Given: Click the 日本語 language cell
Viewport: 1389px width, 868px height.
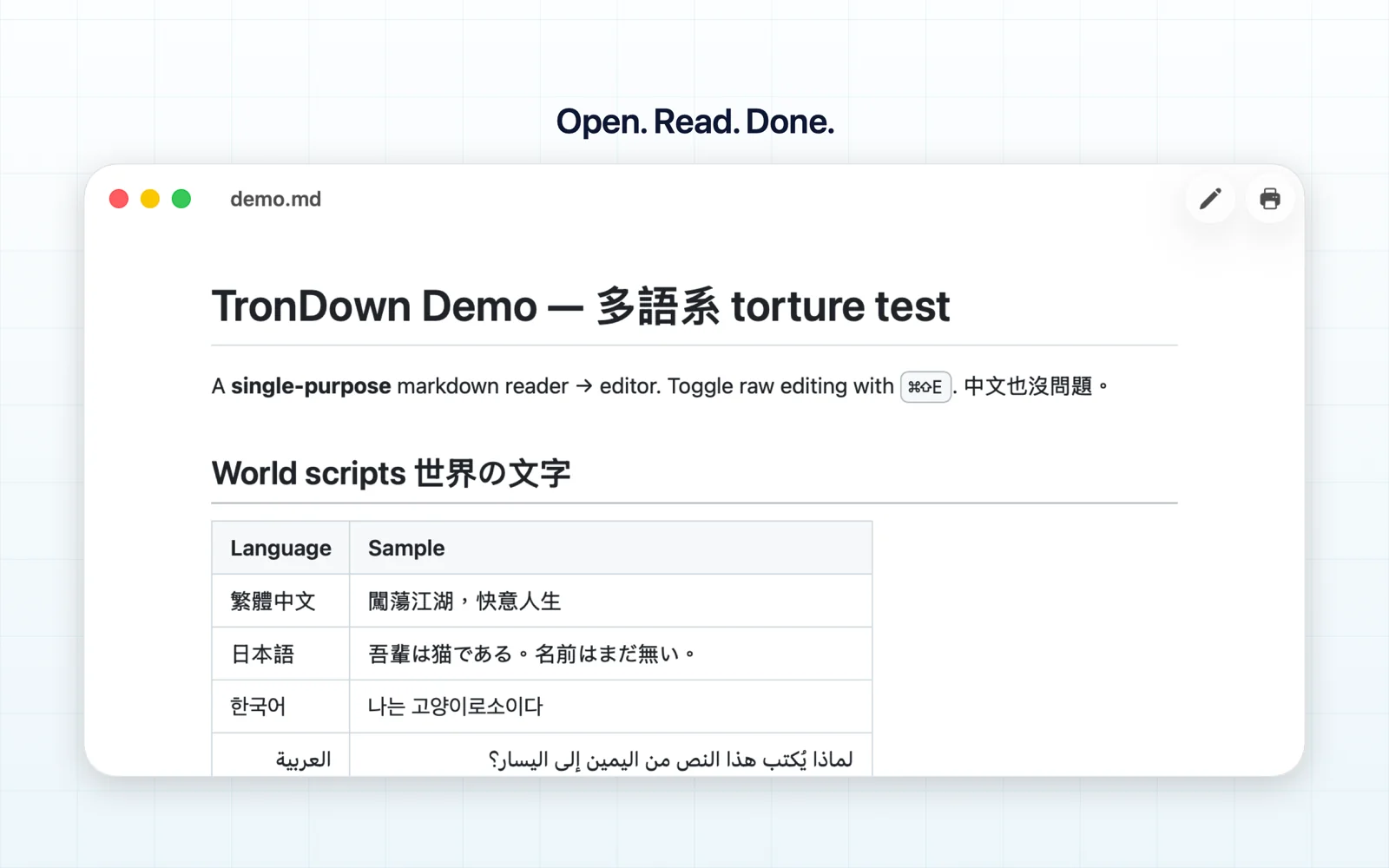Looking at the screenshot, I should click(x=280, y=654).
